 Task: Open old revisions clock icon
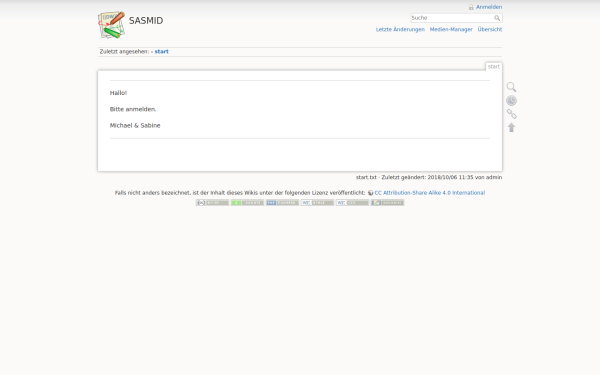tap(511, 101)
